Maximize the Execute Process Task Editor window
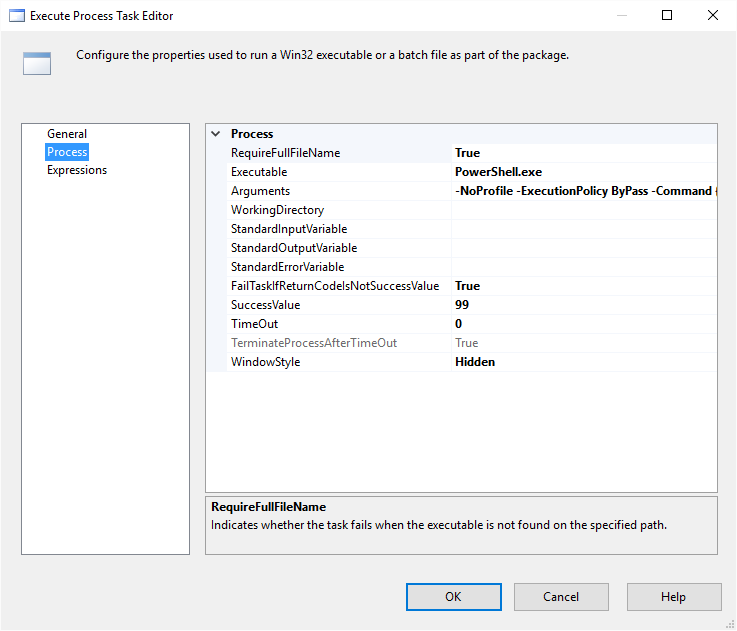Screen dimensions: 737x631 (666, 15)
